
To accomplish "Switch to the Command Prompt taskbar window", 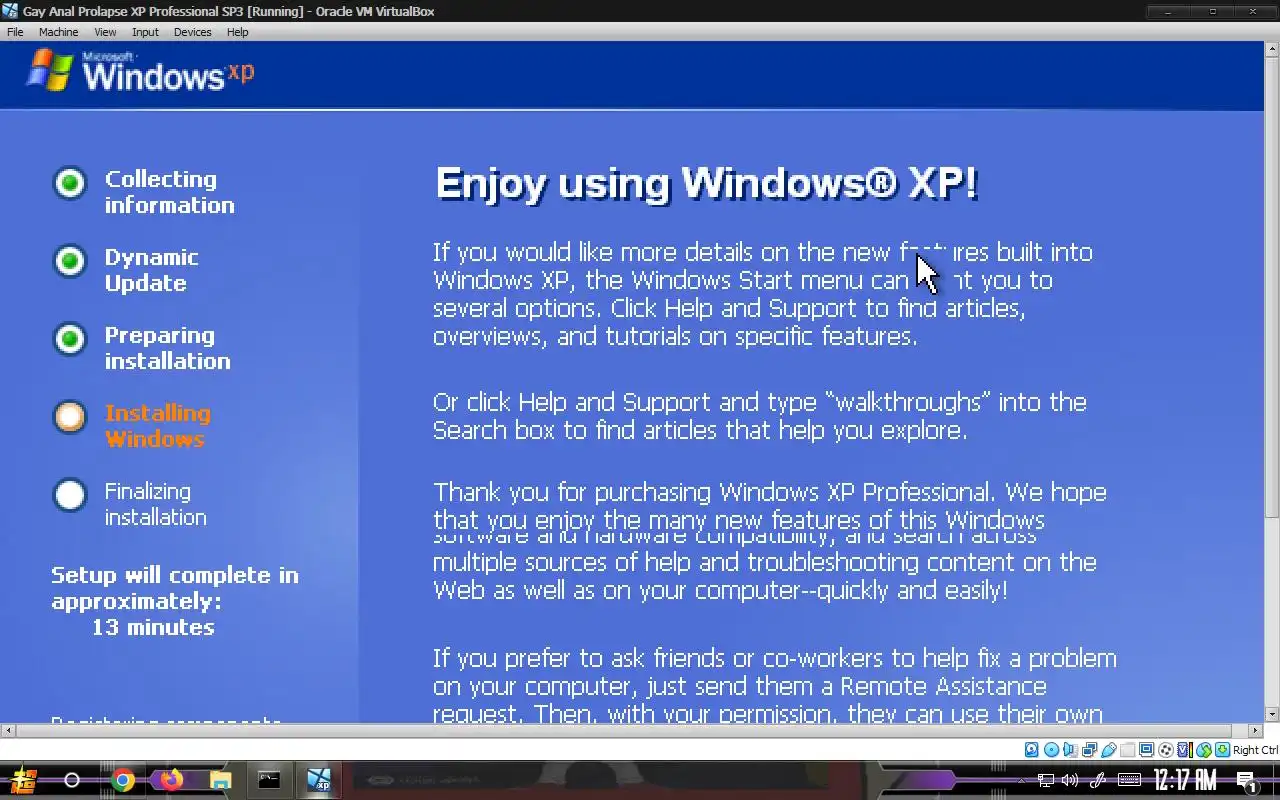I will point(269,780).
